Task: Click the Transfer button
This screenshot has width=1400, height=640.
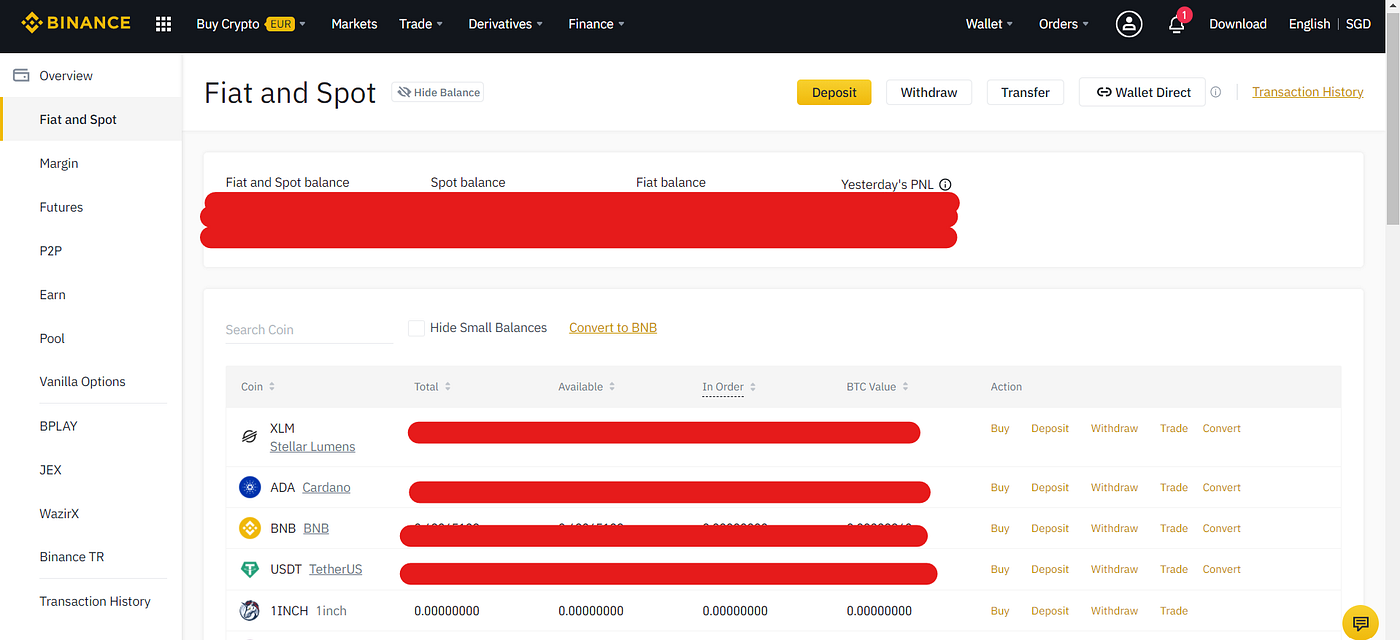Action: 1025,92
